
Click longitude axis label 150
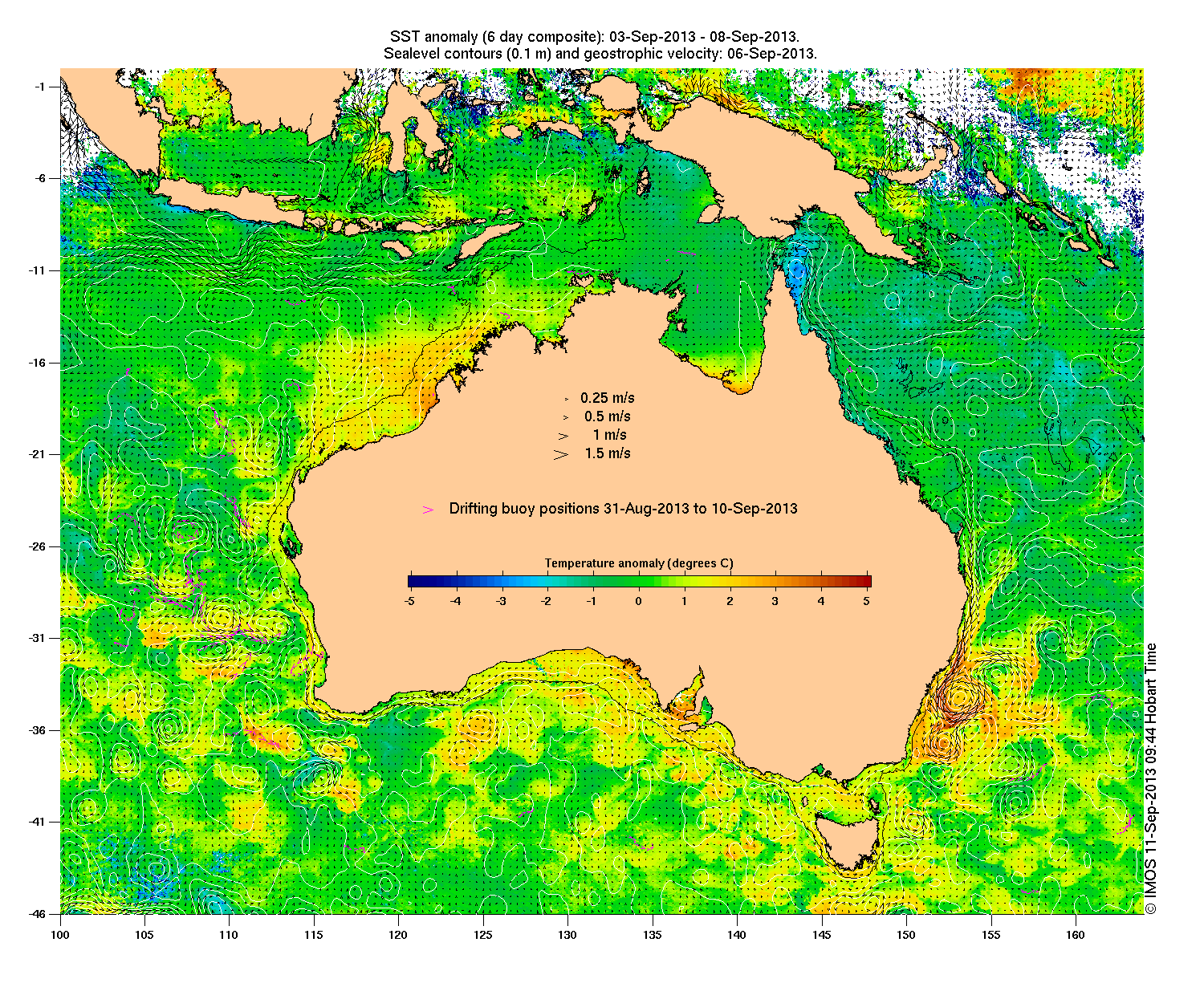tap(906, 935)
